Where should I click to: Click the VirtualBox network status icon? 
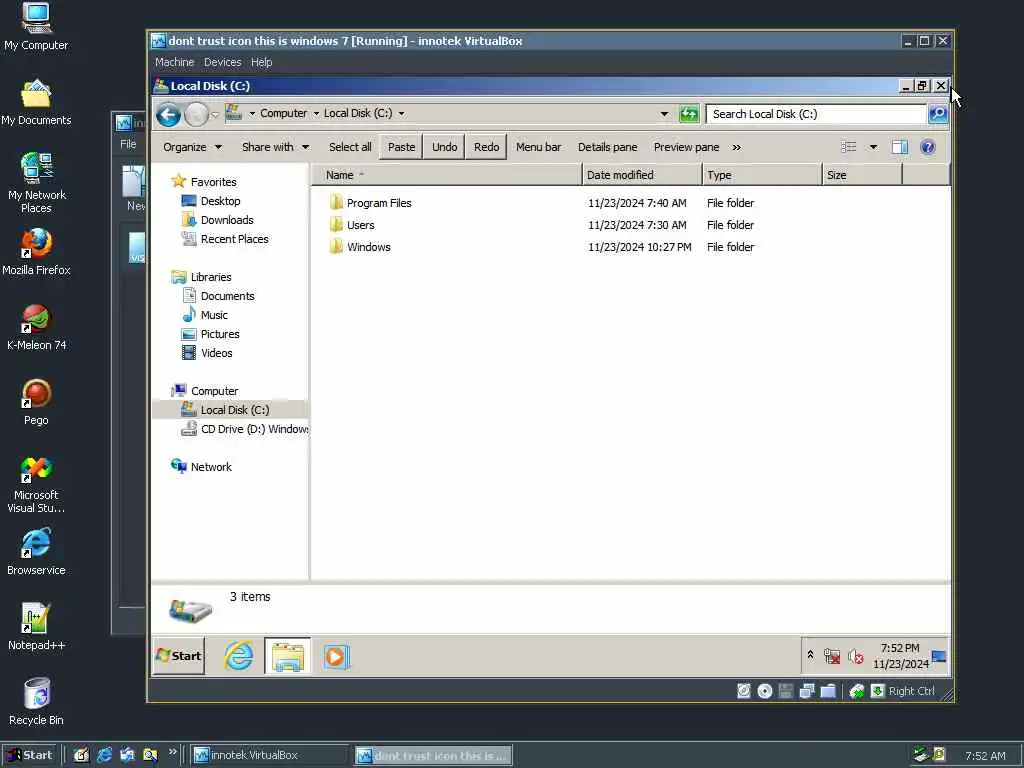[x=807, y=691]
